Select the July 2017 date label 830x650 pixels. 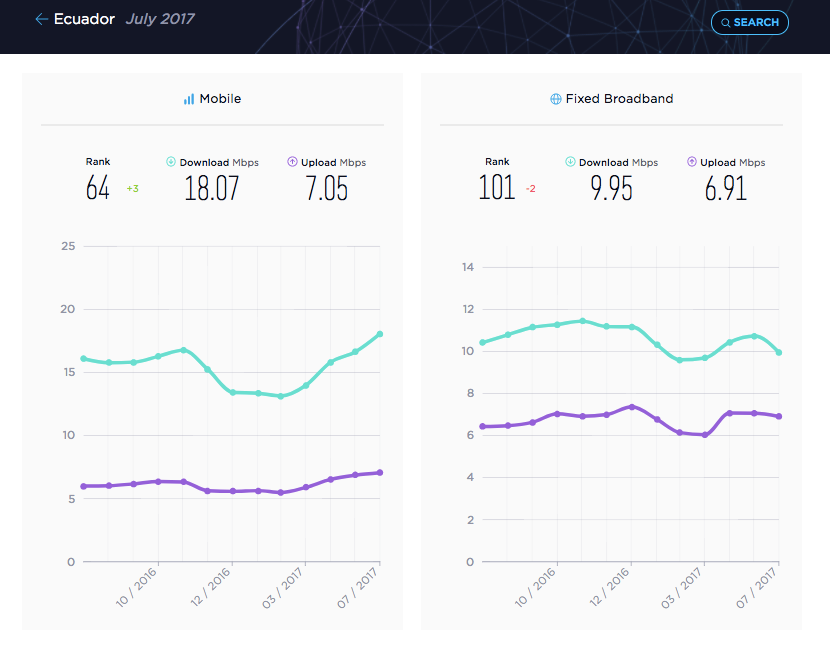tap(160, 19)
